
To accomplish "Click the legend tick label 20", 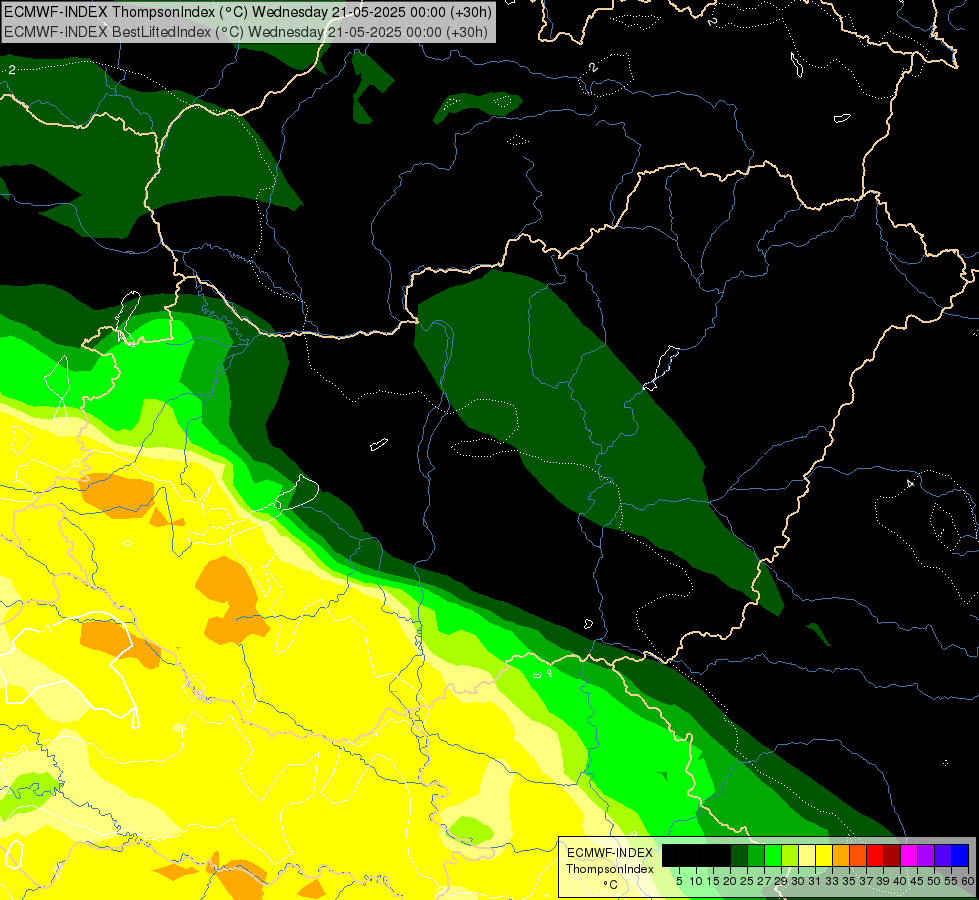I will coord(730,881).
